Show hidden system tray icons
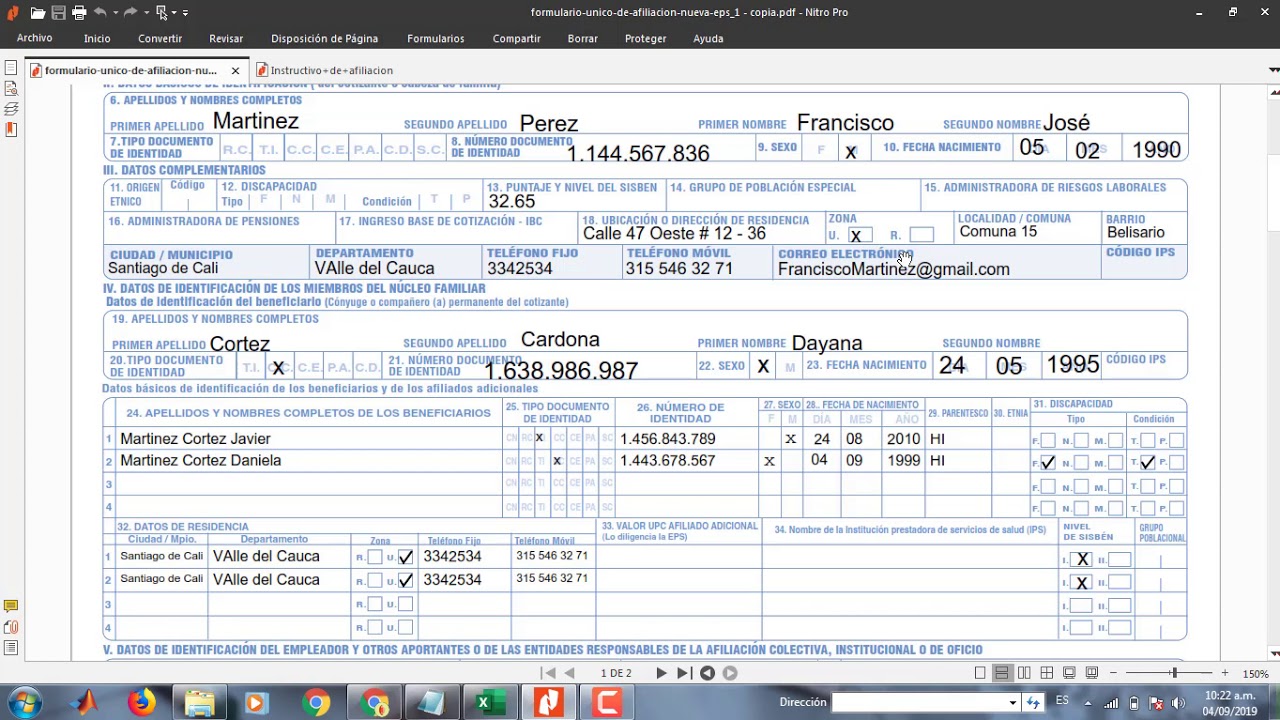 tap(1090, 702)
